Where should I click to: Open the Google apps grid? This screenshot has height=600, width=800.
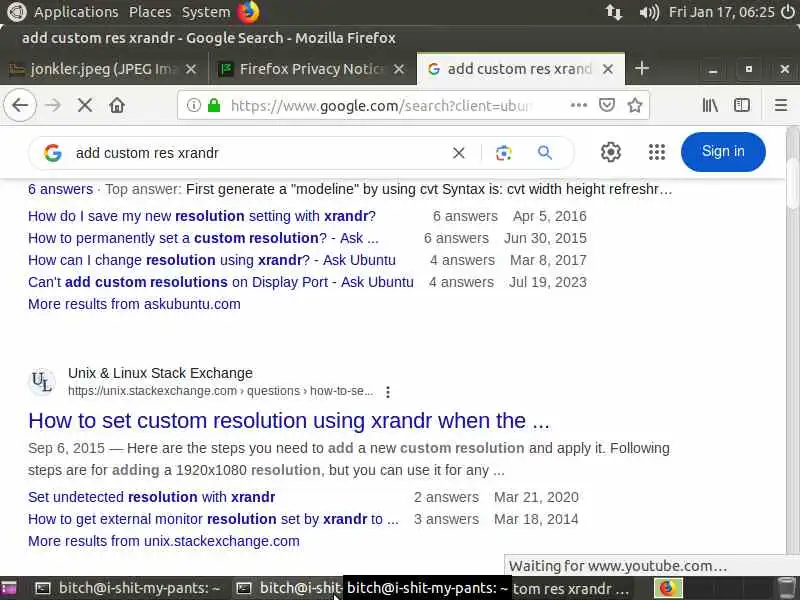point(657,152)
